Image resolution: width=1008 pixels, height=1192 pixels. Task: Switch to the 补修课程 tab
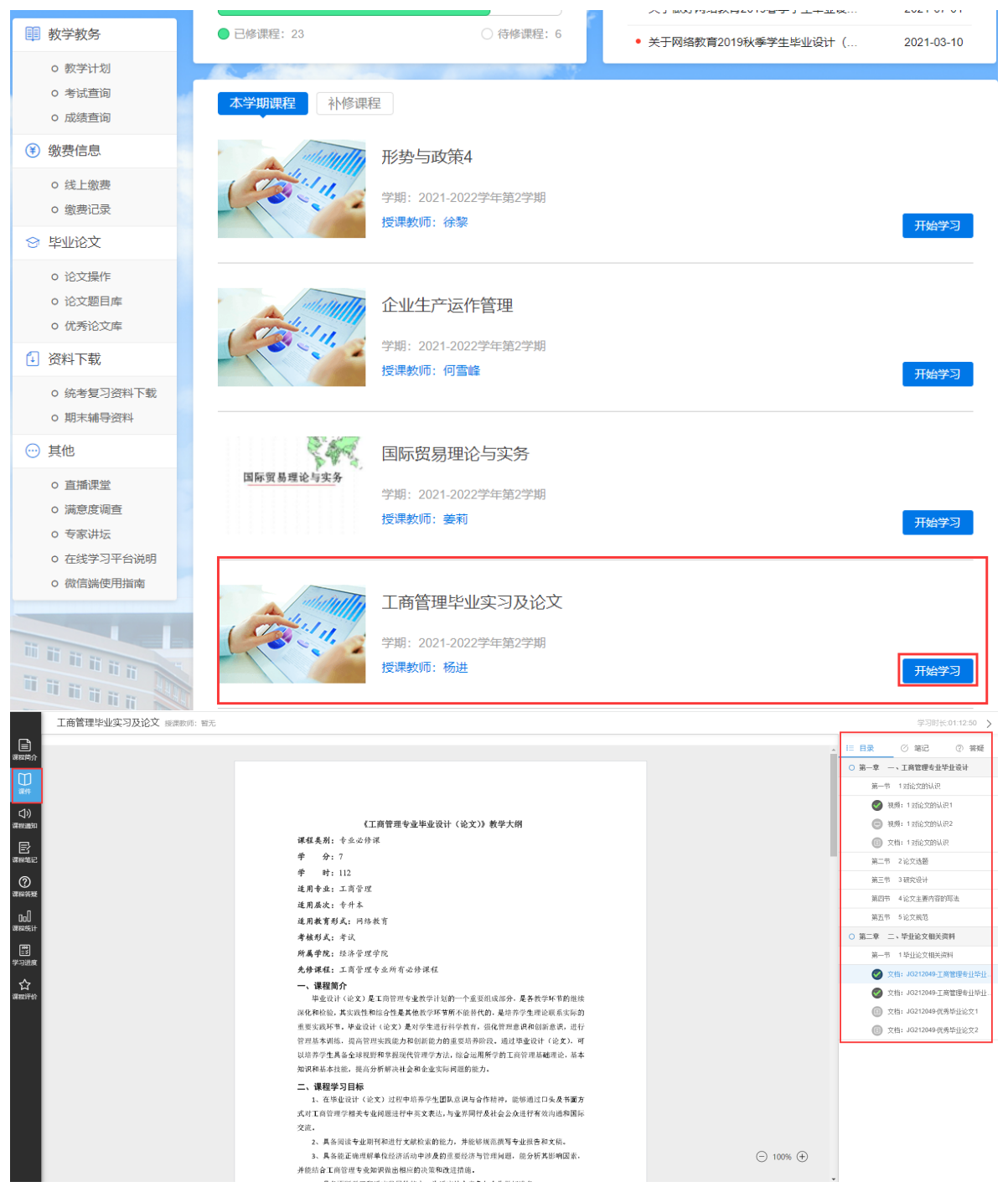(354, 104)
